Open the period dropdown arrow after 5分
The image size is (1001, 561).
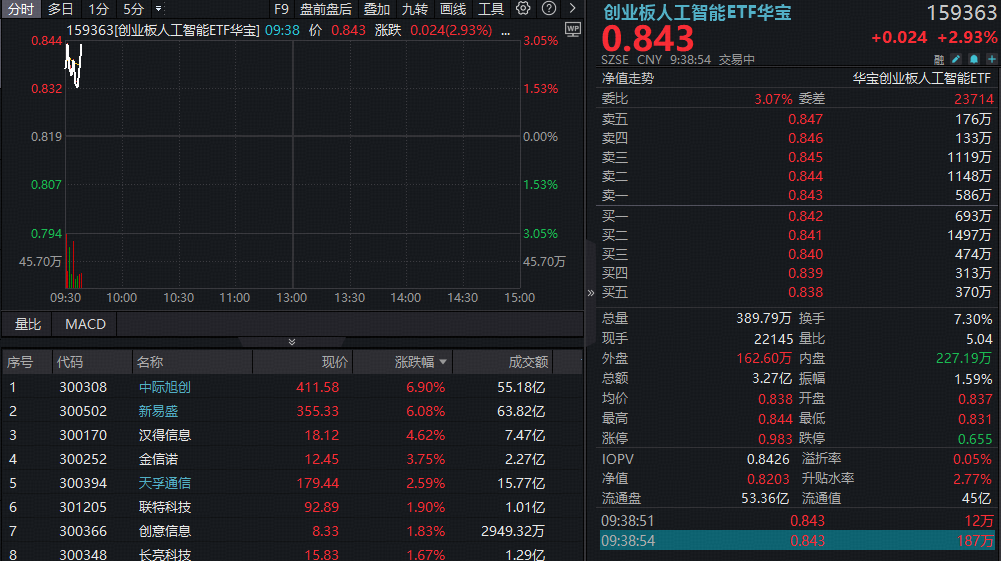click(158, 9)
